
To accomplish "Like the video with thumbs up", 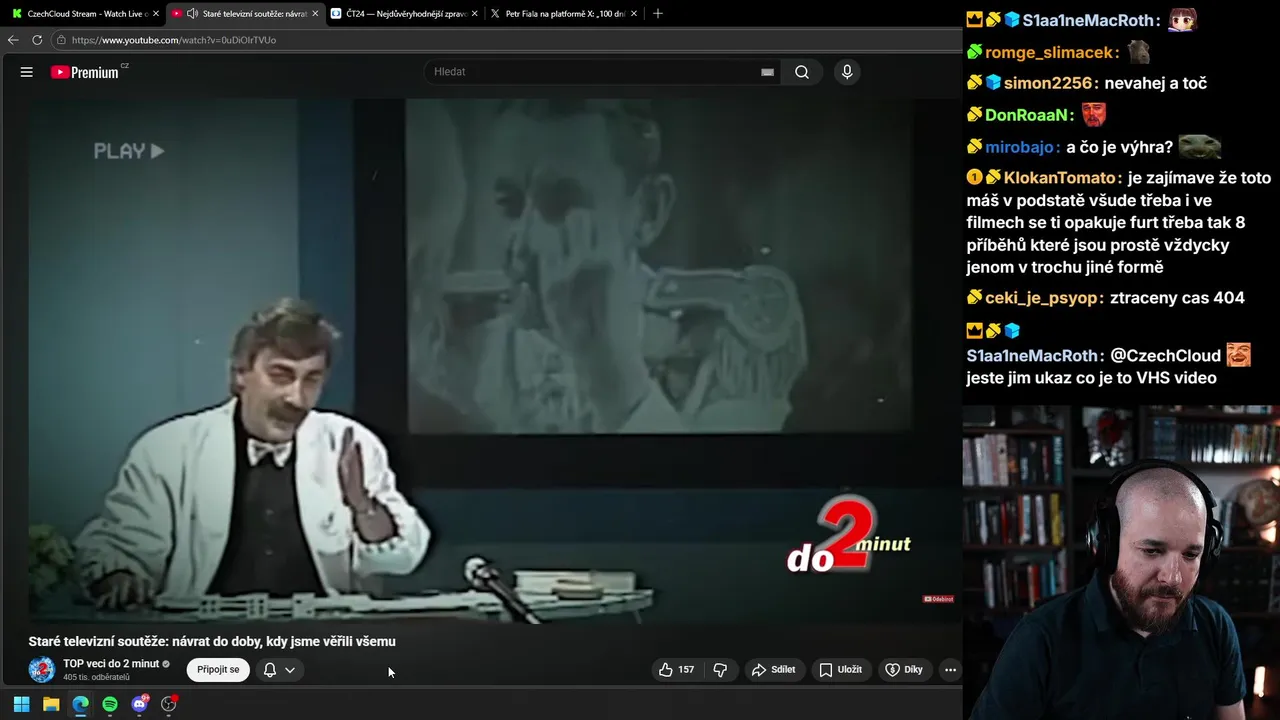I will (676, 670).
